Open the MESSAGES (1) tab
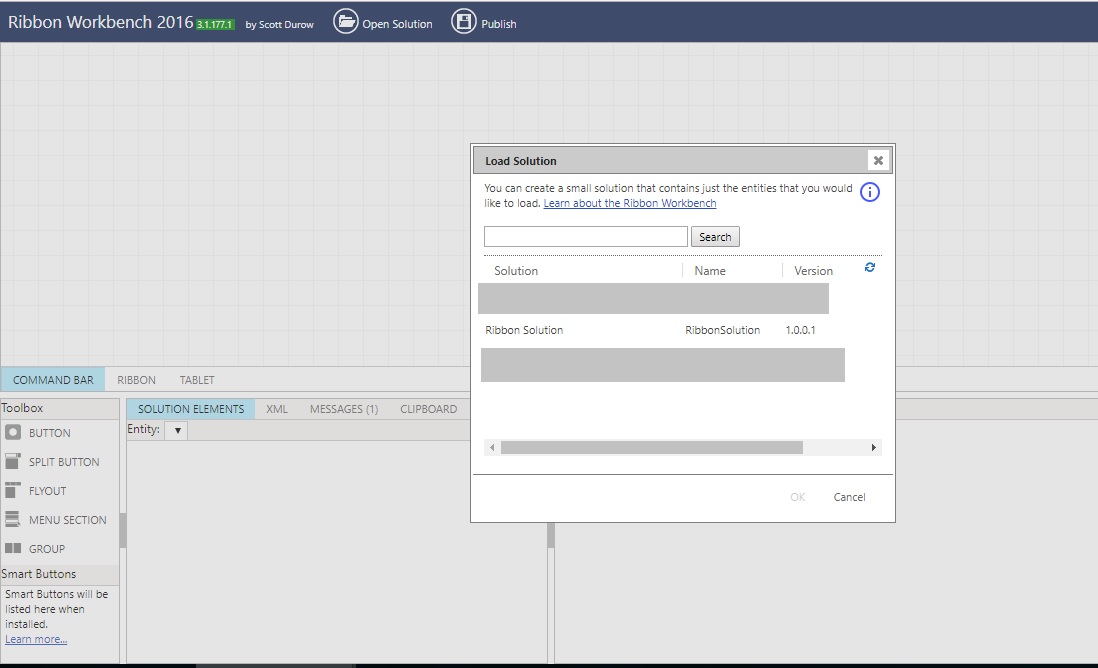The height and width of the screenshot is (668, 1098). [x=343, y=408]
